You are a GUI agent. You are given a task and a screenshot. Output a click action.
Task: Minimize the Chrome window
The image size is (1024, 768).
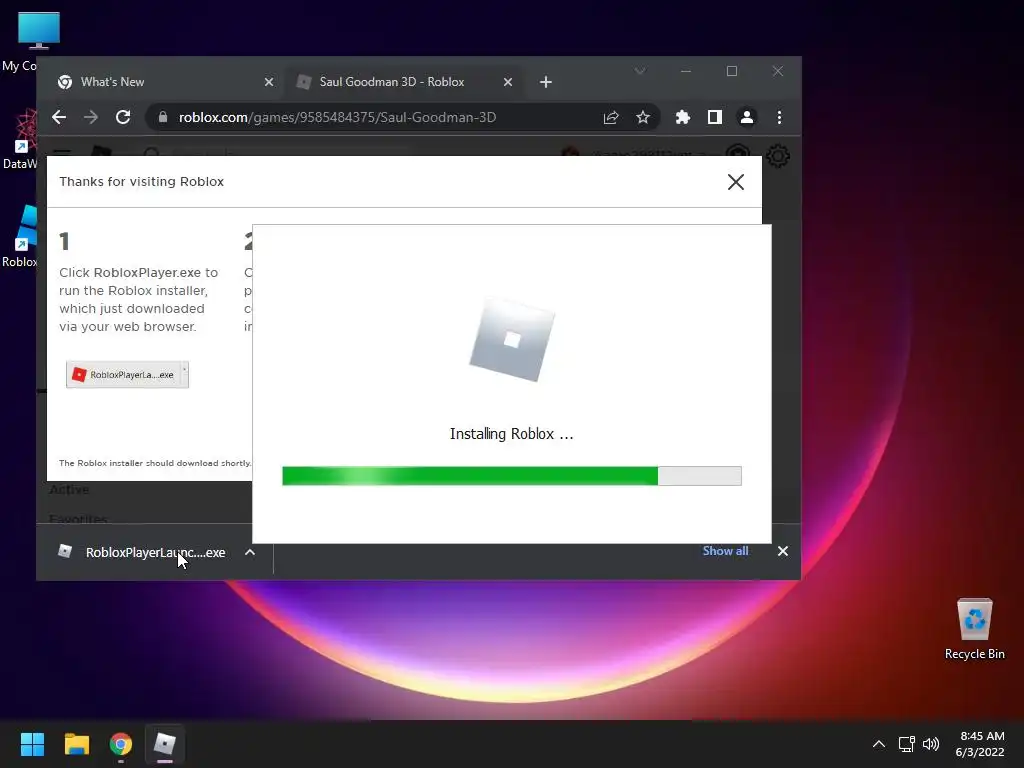coord(686,71)
